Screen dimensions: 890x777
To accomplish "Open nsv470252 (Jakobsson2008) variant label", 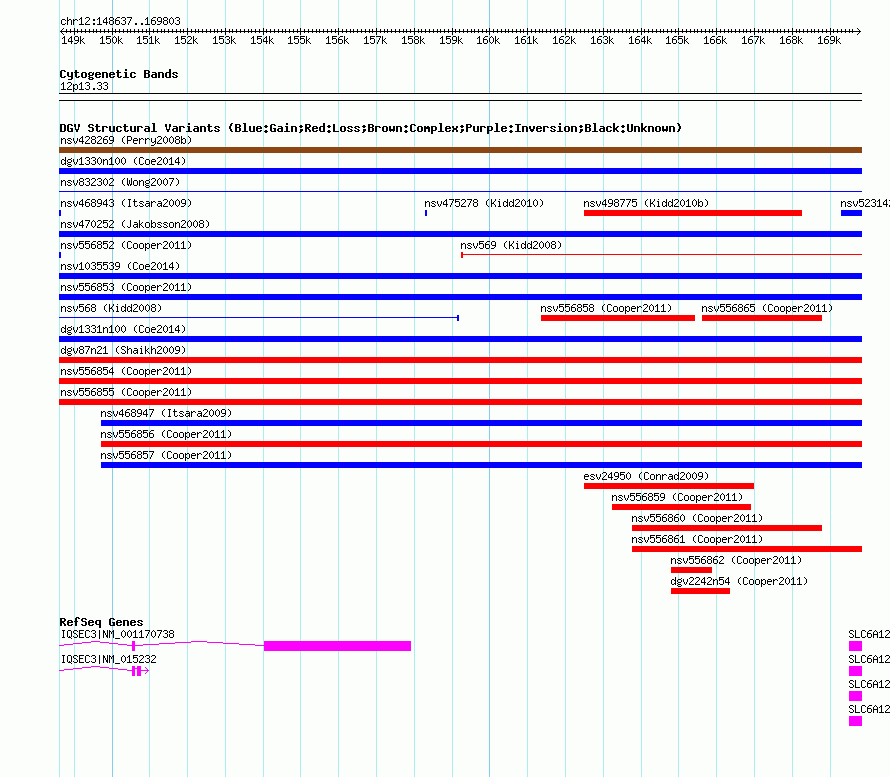I will [x=135, y=224].
